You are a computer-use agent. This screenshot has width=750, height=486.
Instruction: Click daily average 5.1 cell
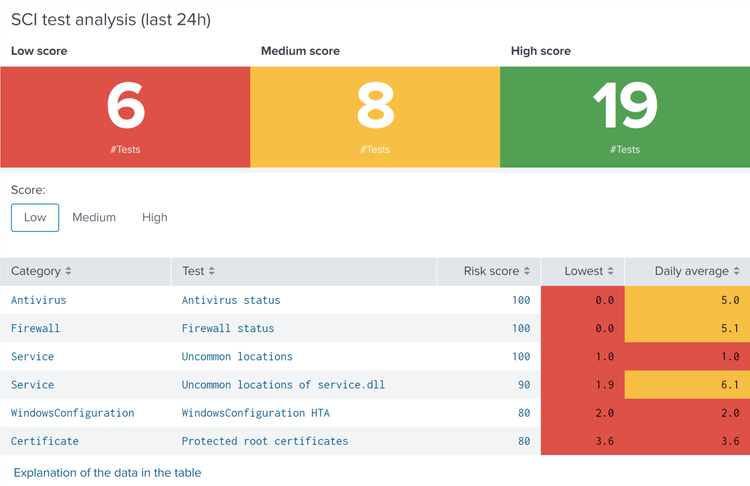point(687,329)
